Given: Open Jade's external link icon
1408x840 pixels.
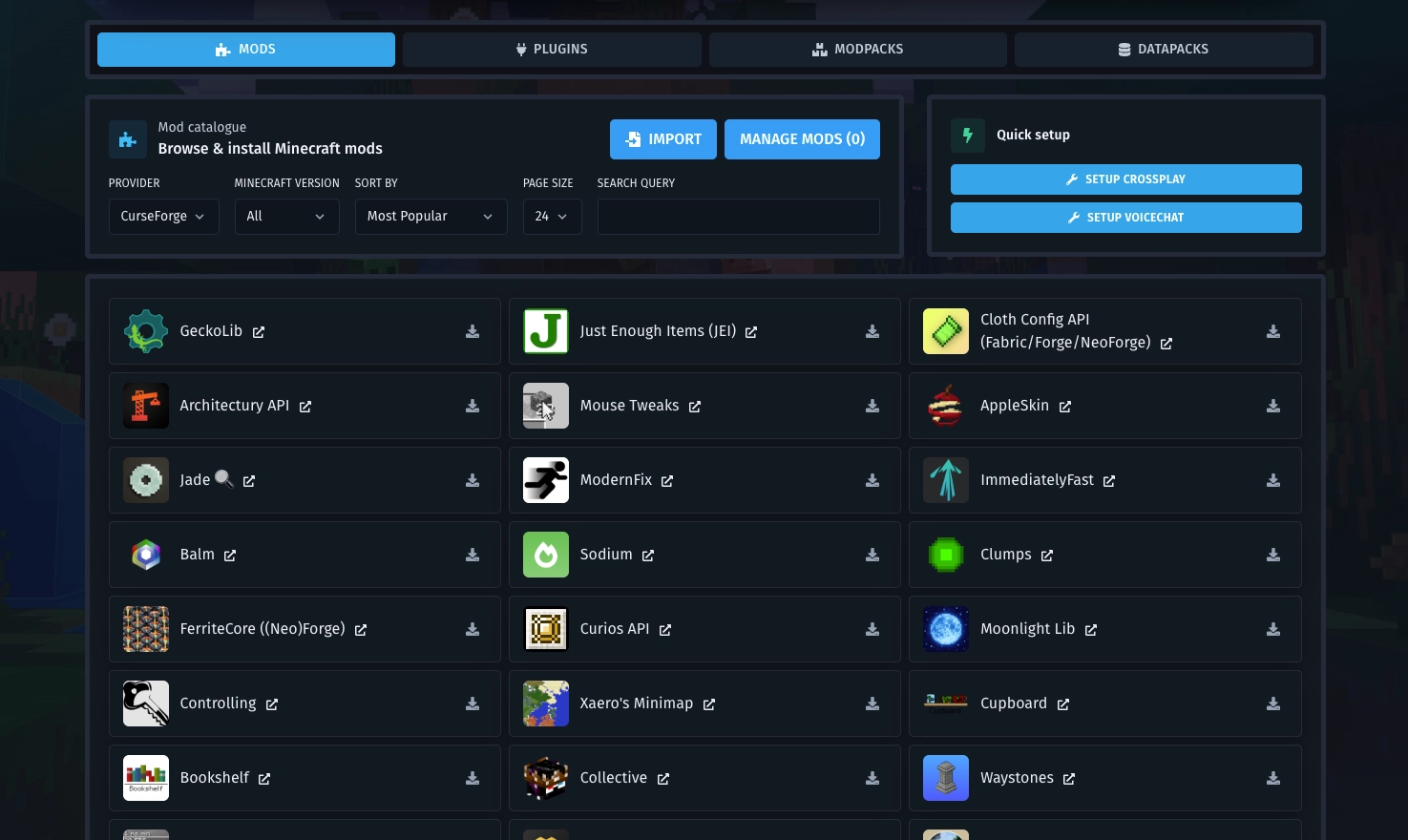Looking at the screenshot, I should point(249,481).
